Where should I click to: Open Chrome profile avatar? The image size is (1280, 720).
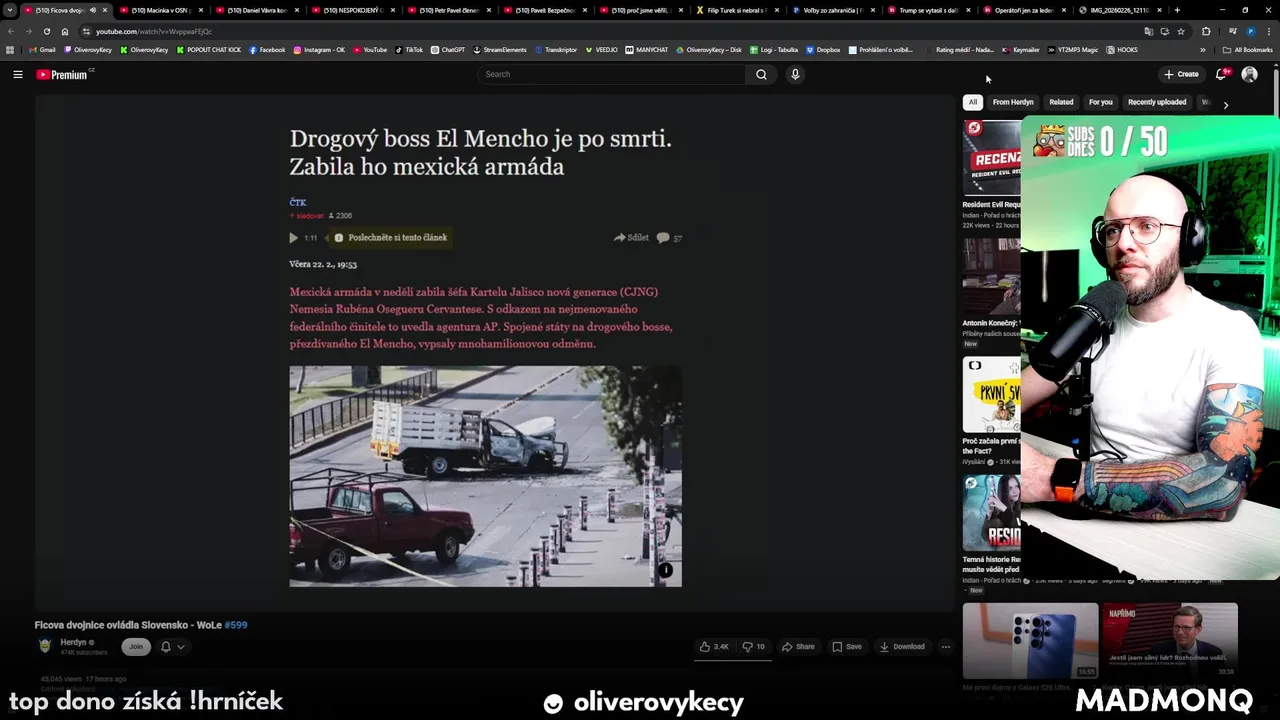click(x=1250, y=31)
